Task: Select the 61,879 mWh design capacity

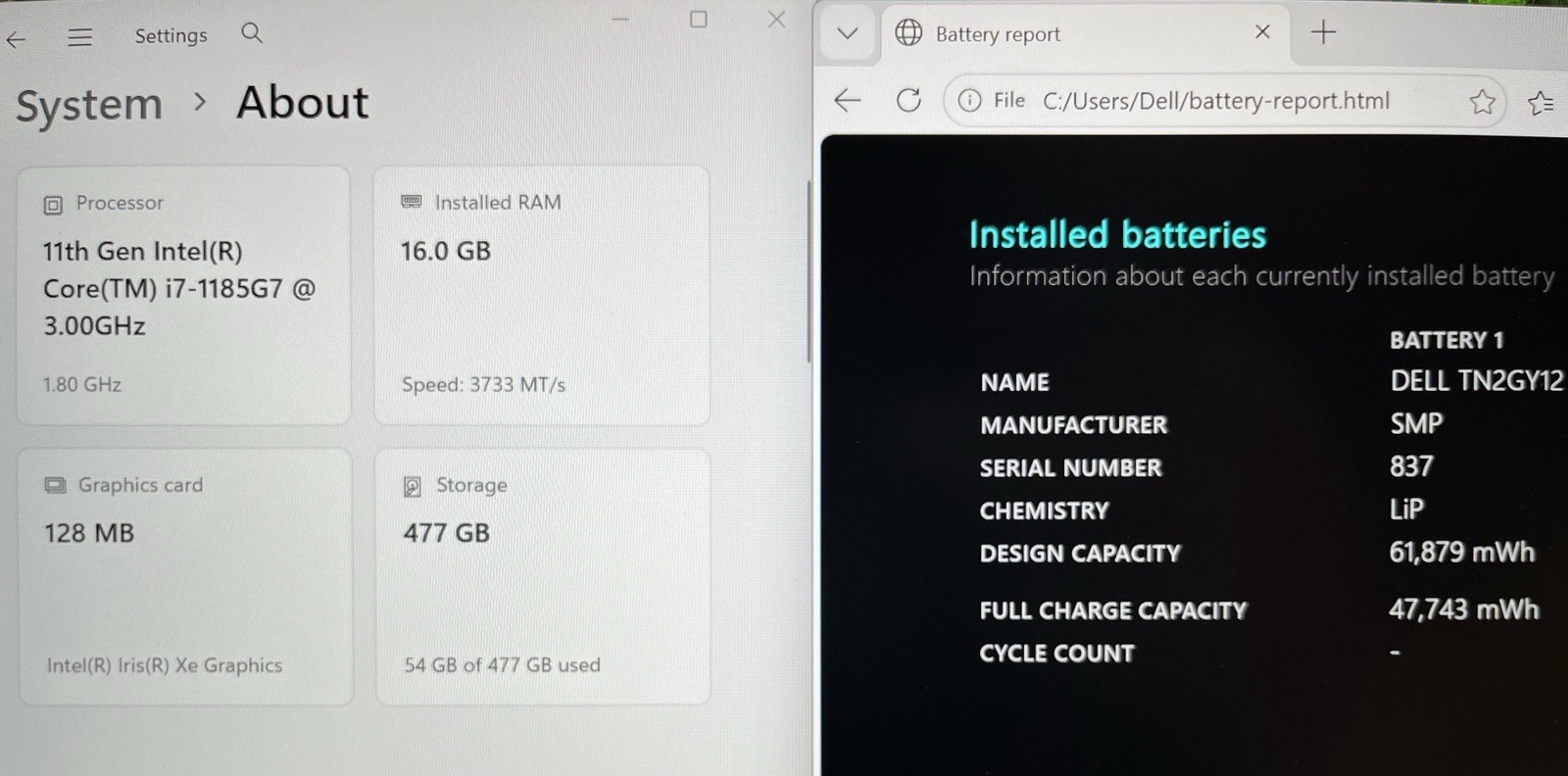Action: point(1461,553)
